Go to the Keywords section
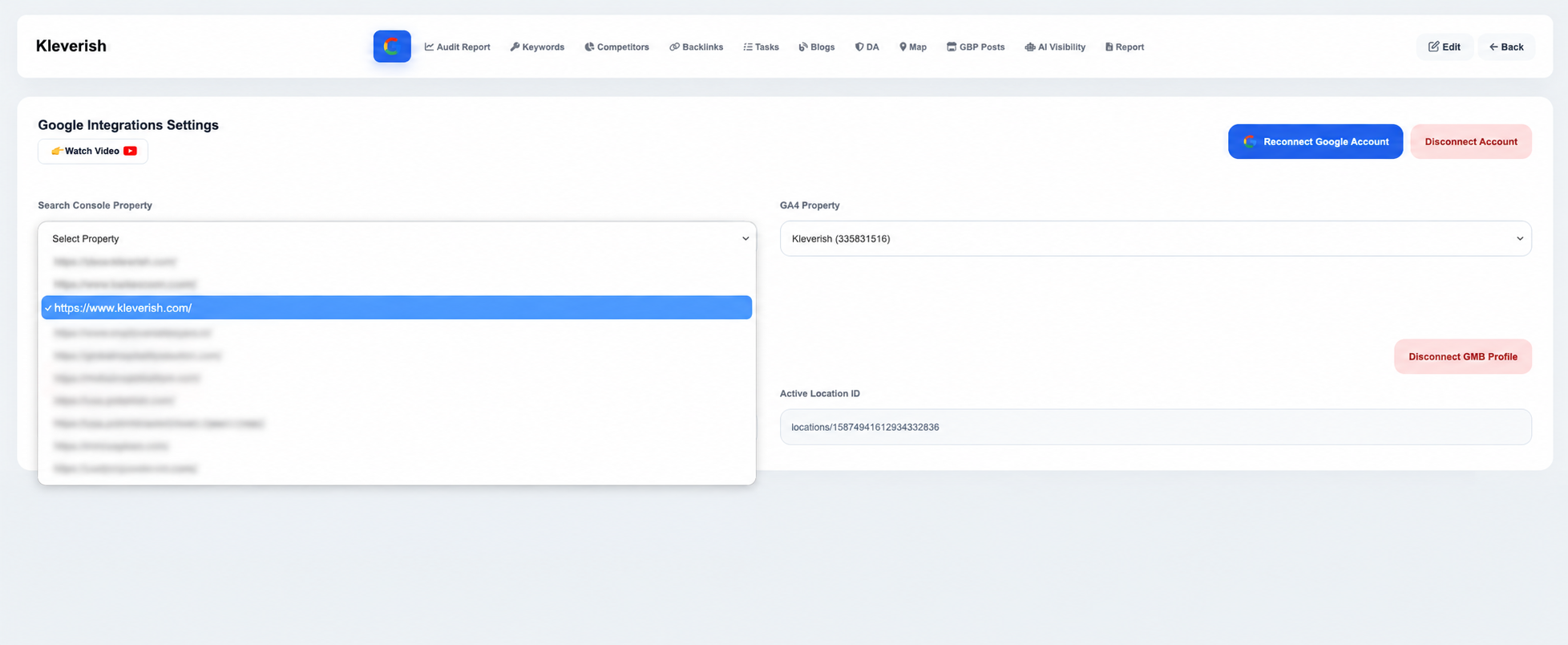The width and height of the screenshot is (1568, 645). 537,47
